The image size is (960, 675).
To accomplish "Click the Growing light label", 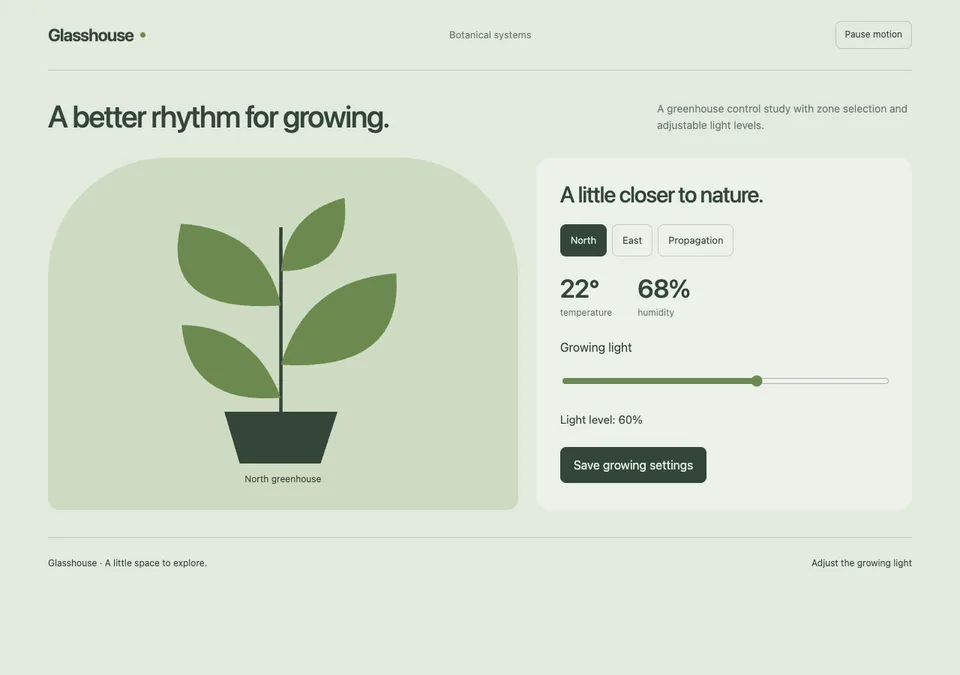I will [596, 347].
